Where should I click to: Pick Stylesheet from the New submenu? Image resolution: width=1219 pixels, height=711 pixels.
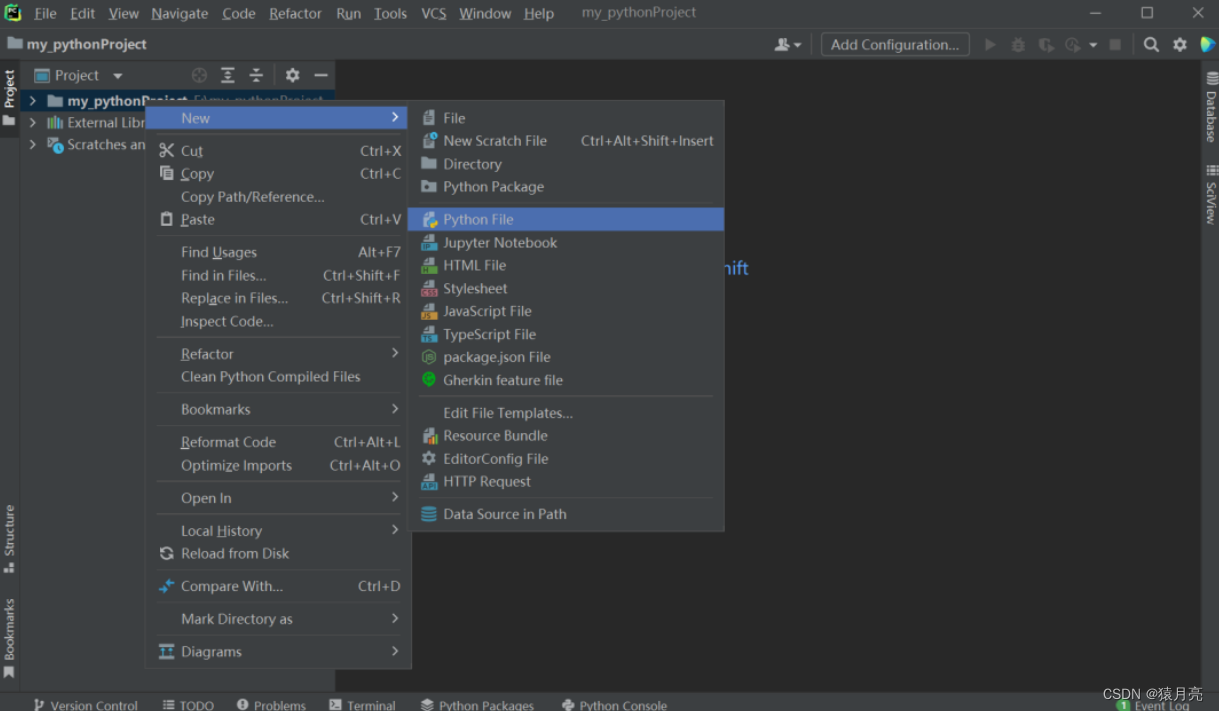[565, 288]
